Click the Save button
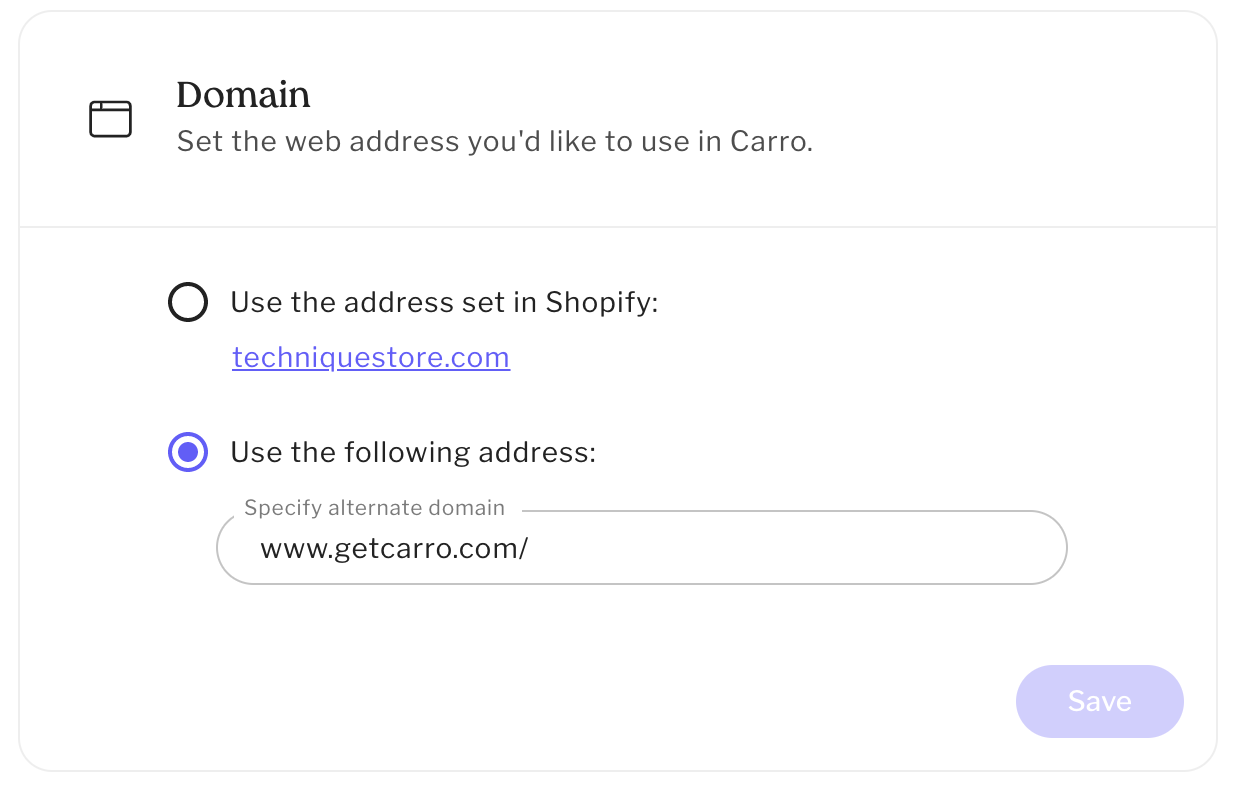 1099,701
